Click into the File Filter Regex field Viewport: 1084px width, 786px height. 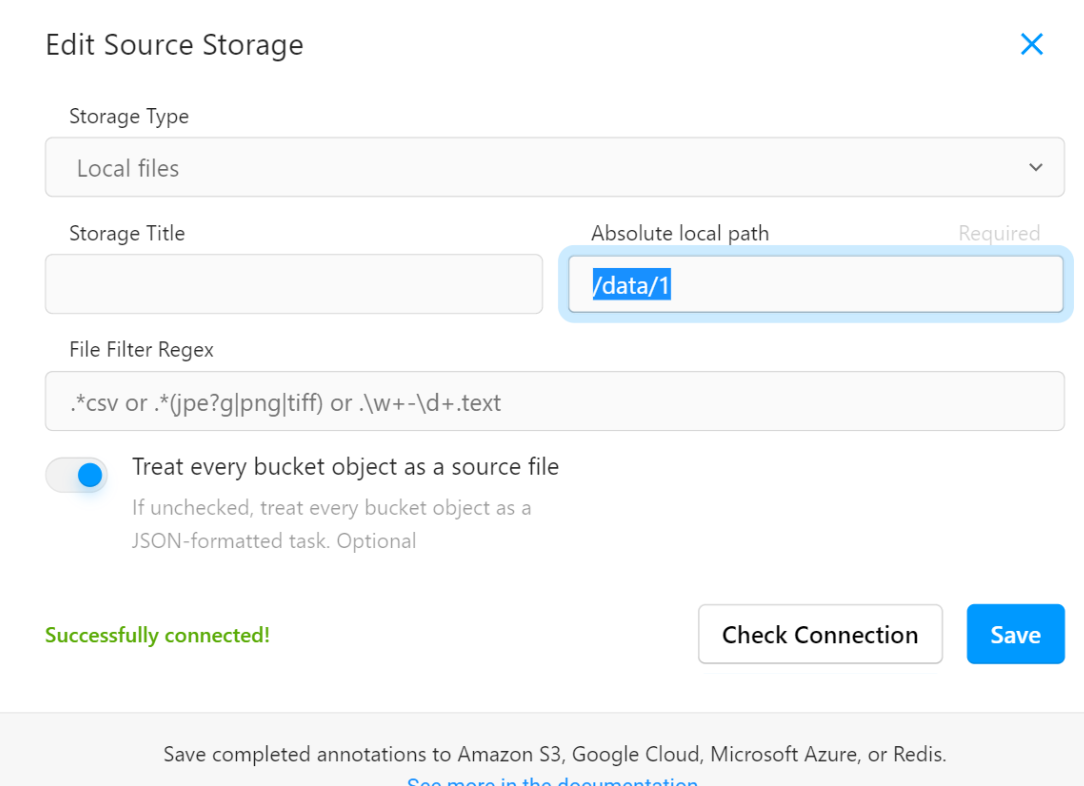click(554, 402)
